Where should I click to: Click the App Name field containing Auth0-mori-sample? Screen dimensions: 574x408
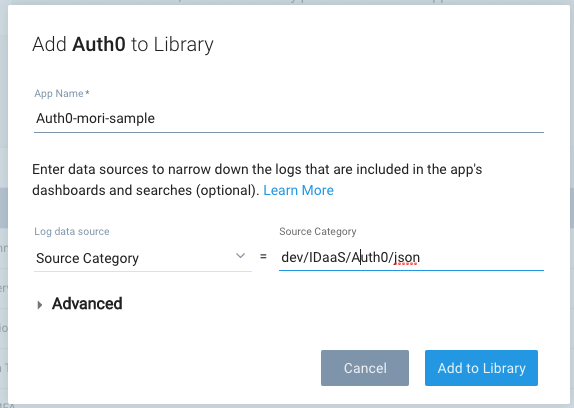289,119
